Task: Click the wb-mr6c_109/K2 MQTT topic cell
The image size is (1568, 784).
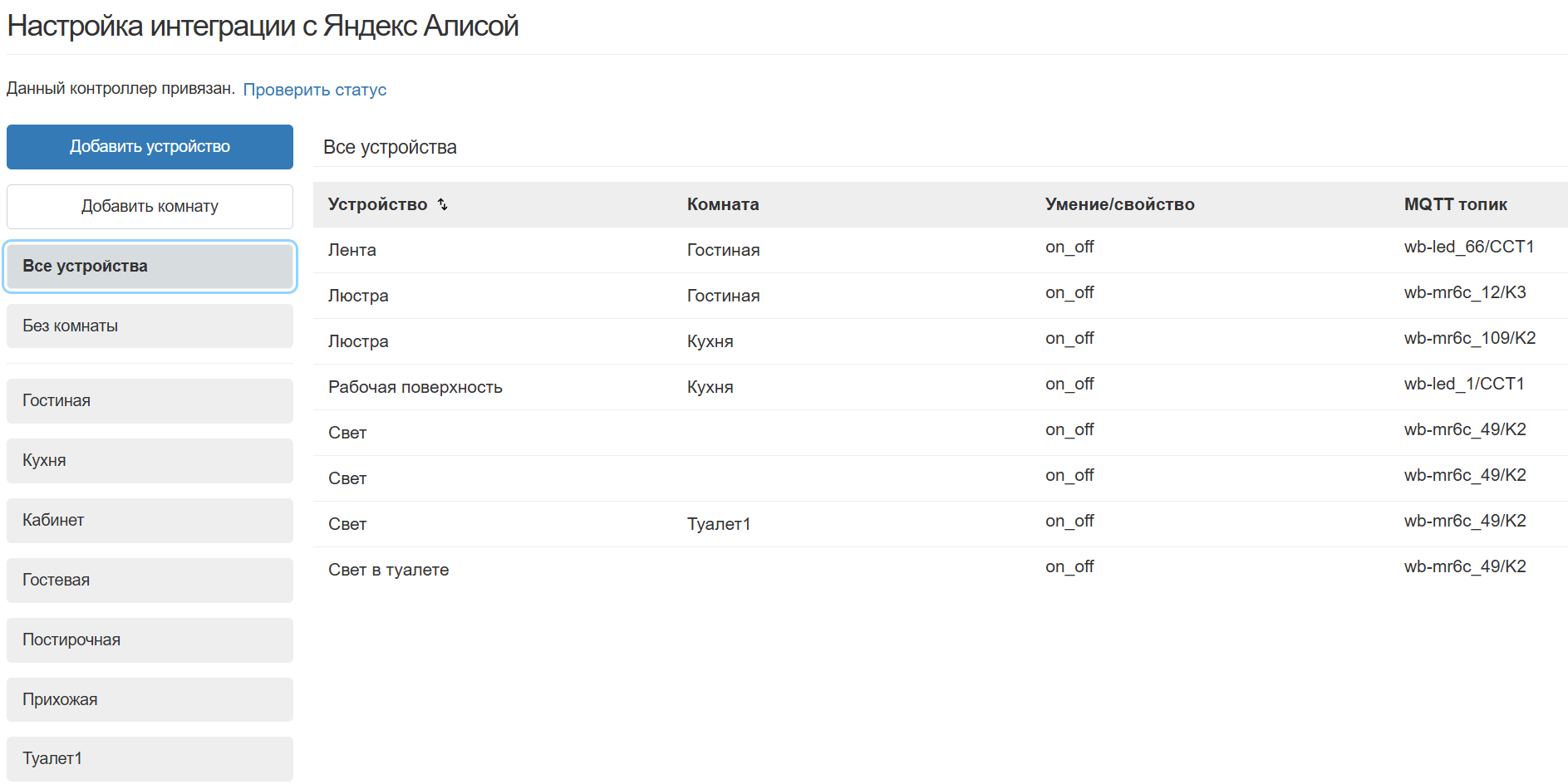Action: [1469, 338]
